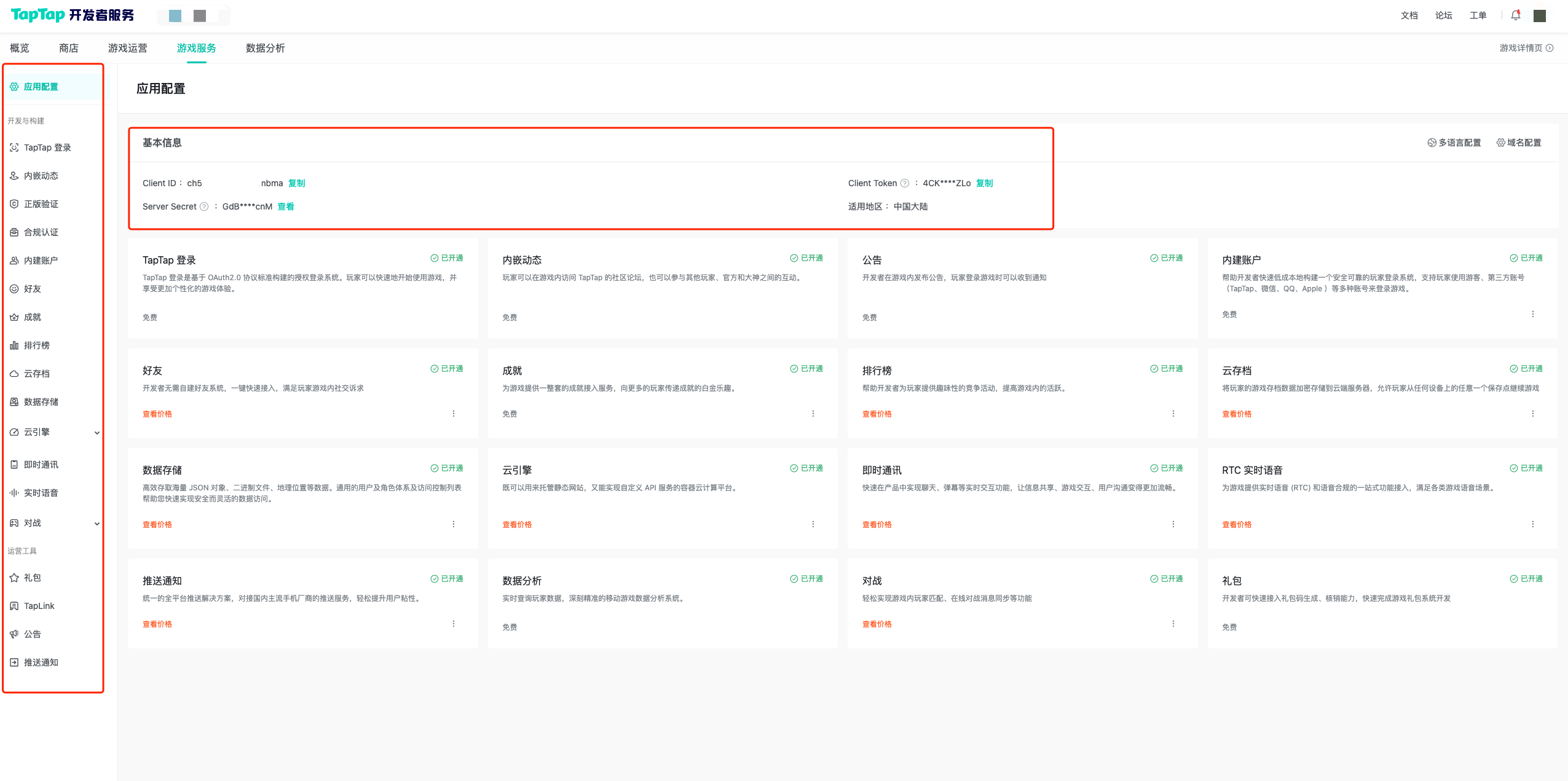Viewport: 1568px width, 781px height.
Task: Click the 礼包 star icon in sidebar
Action: pyautogui.click(x=14, y=578)
